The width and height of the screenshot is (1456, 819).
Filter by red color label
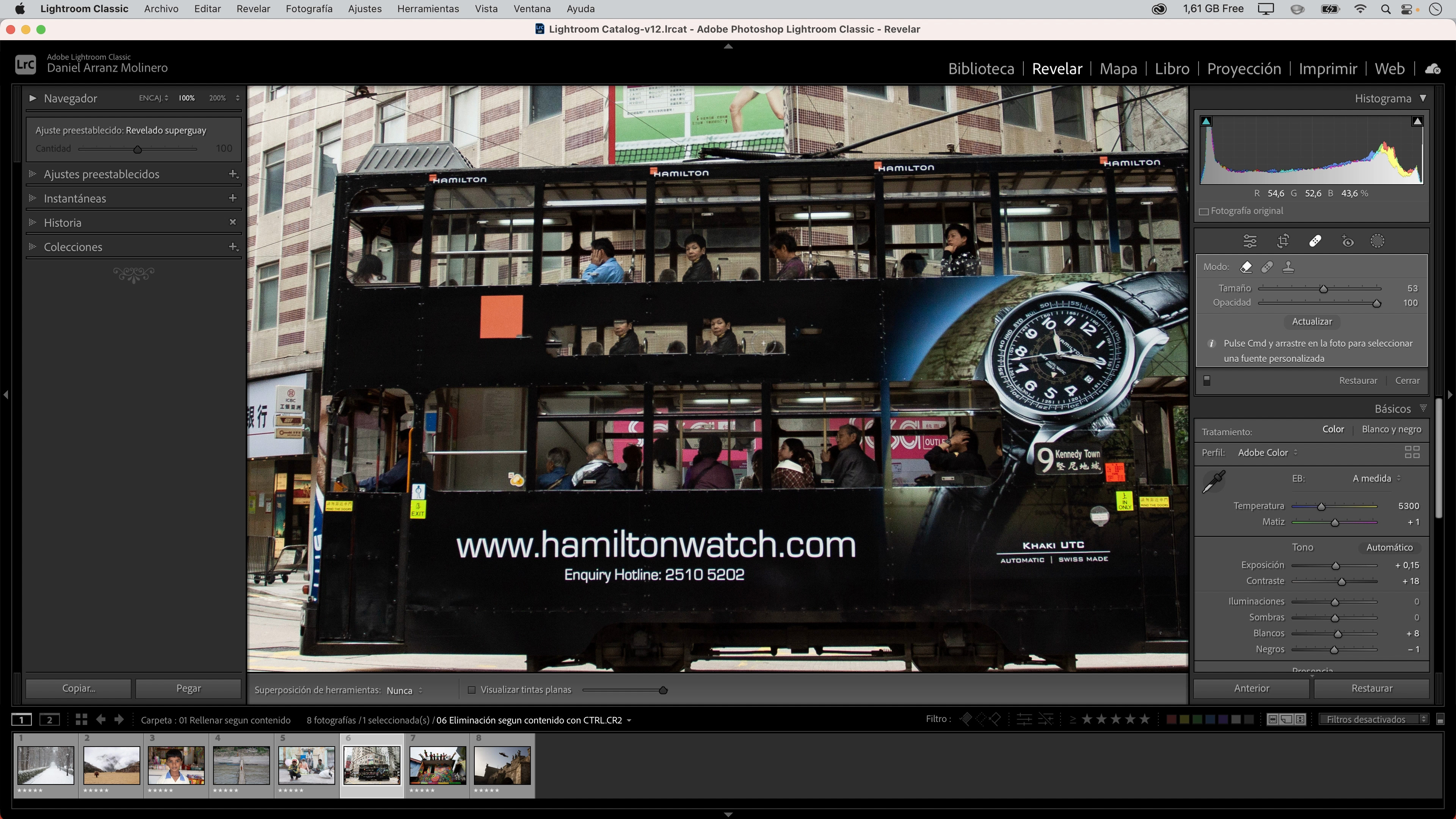1172,720
